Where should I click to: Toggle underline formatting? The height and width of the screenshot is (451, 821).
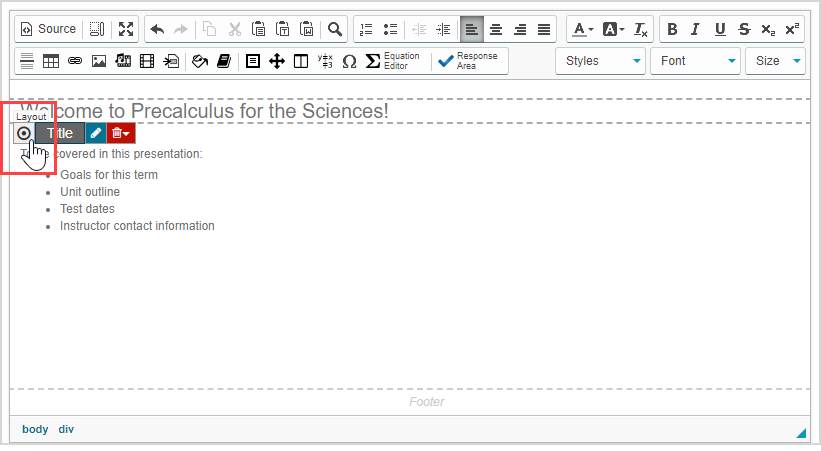(720, 29)
